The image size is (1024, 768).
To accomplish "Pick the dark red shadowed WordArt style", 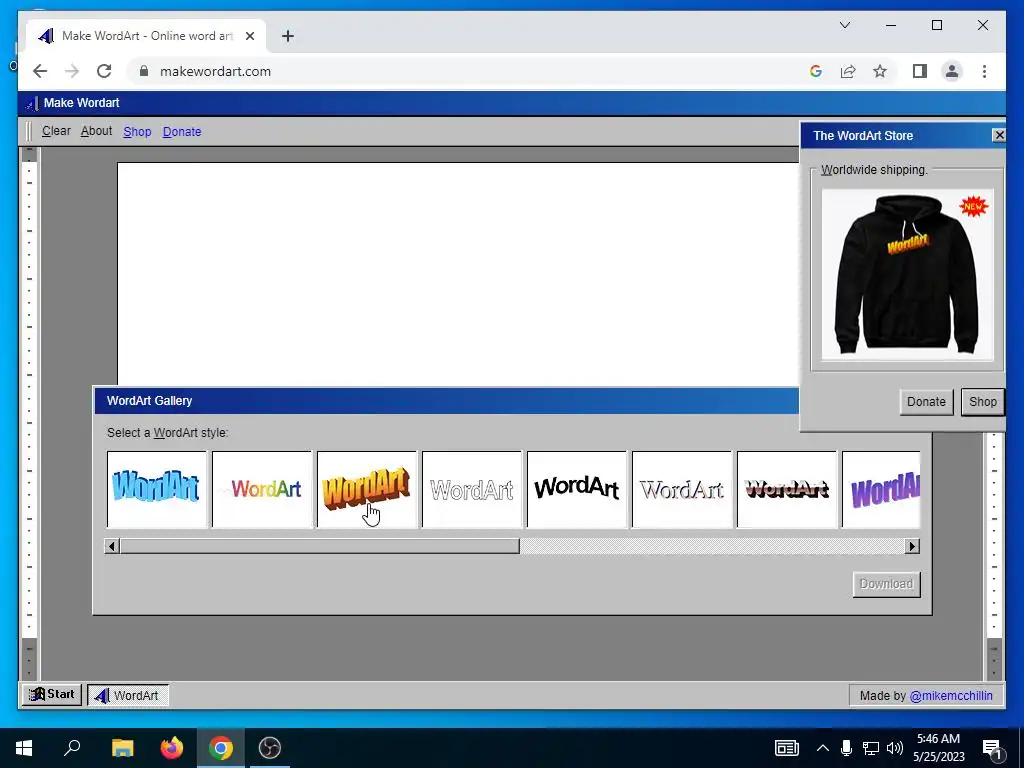I will pos(787,489).
